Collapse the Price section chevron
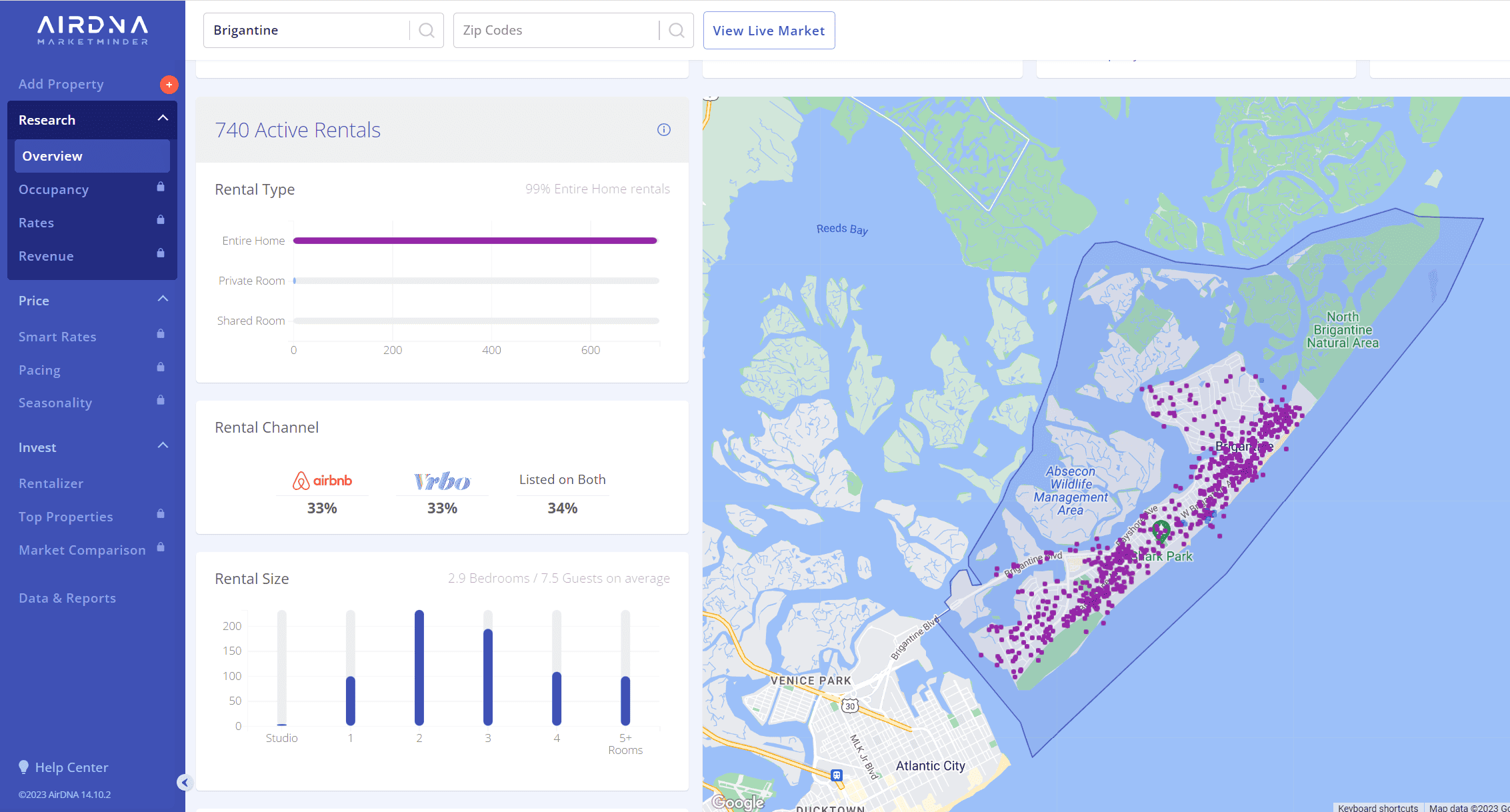This screenshot has height=812, width=1510. 163,299
